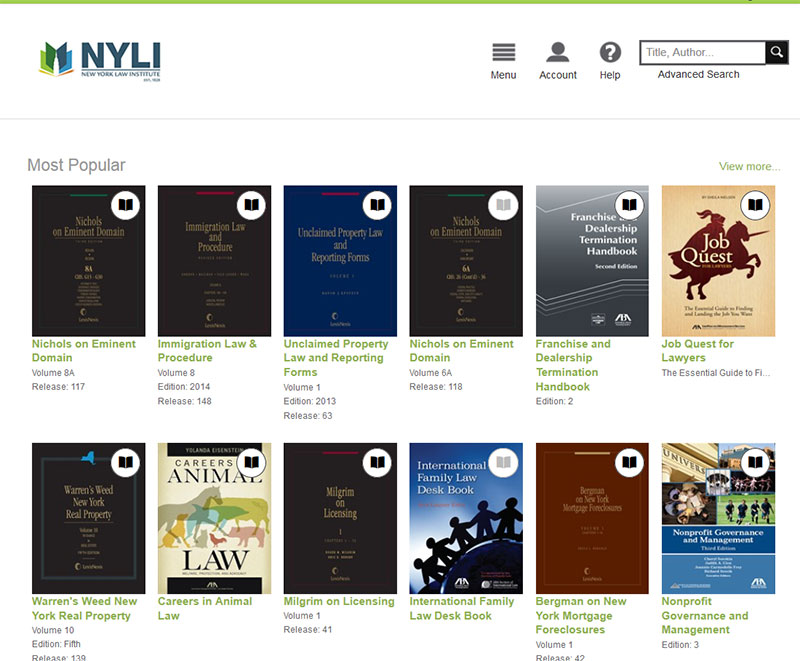The width and height of the screenshot is (800, 661).
Task: Click the 'Release: 63' text
Action: click(x=308, y=416)
